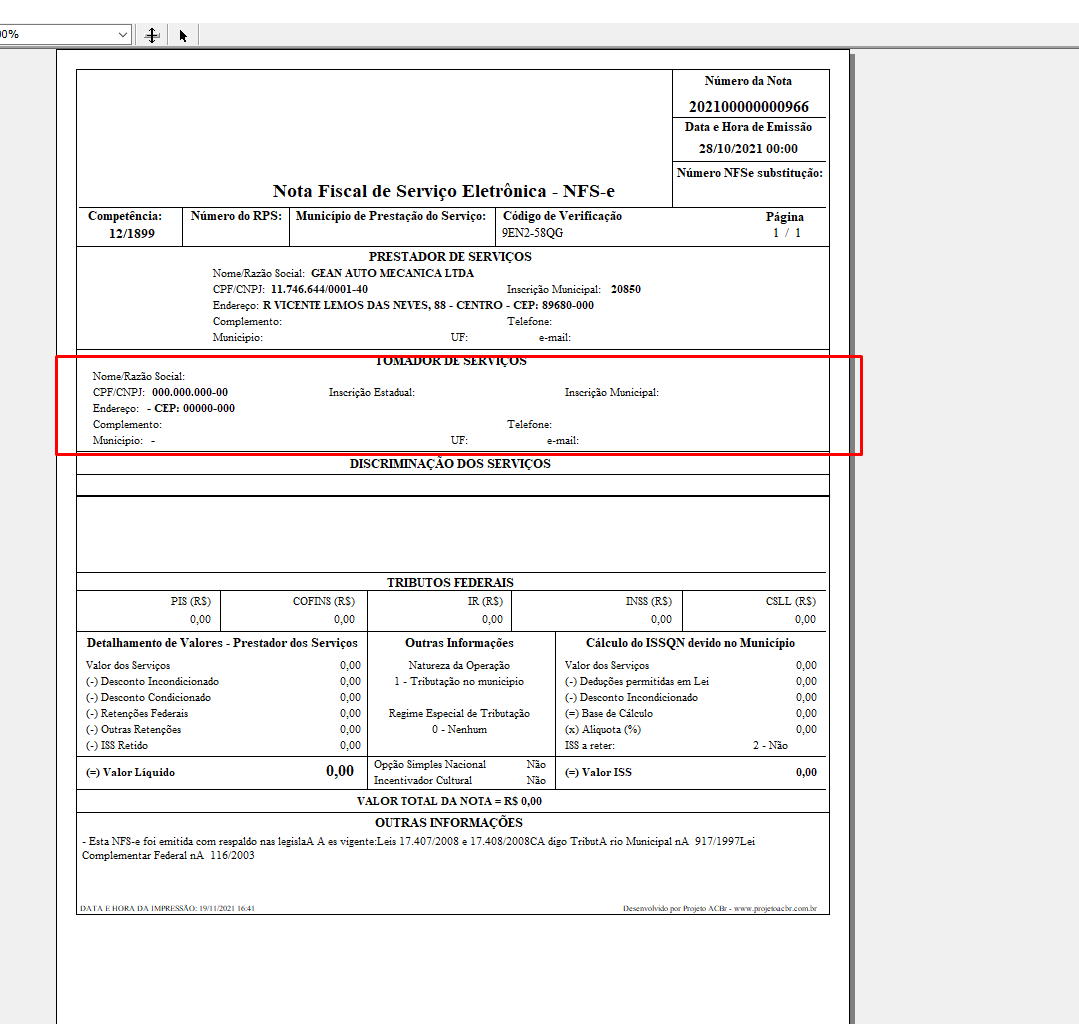Click 'Incentivador Cultural' label

coord(423,780)
